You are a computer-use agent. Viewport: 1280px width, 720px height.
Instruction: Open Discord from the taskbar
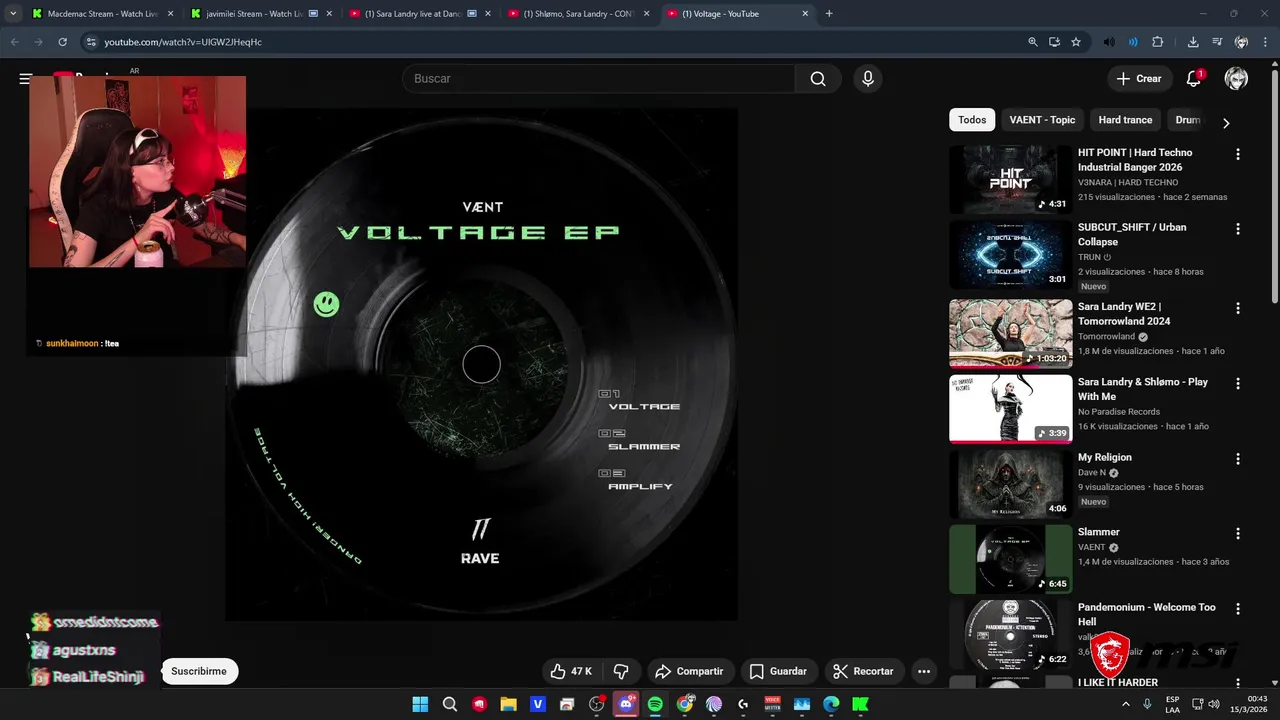(626, 704)
